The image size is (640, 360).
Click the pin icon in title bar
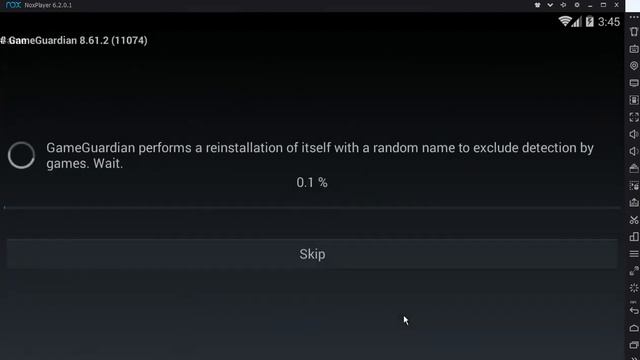point(563,5)
